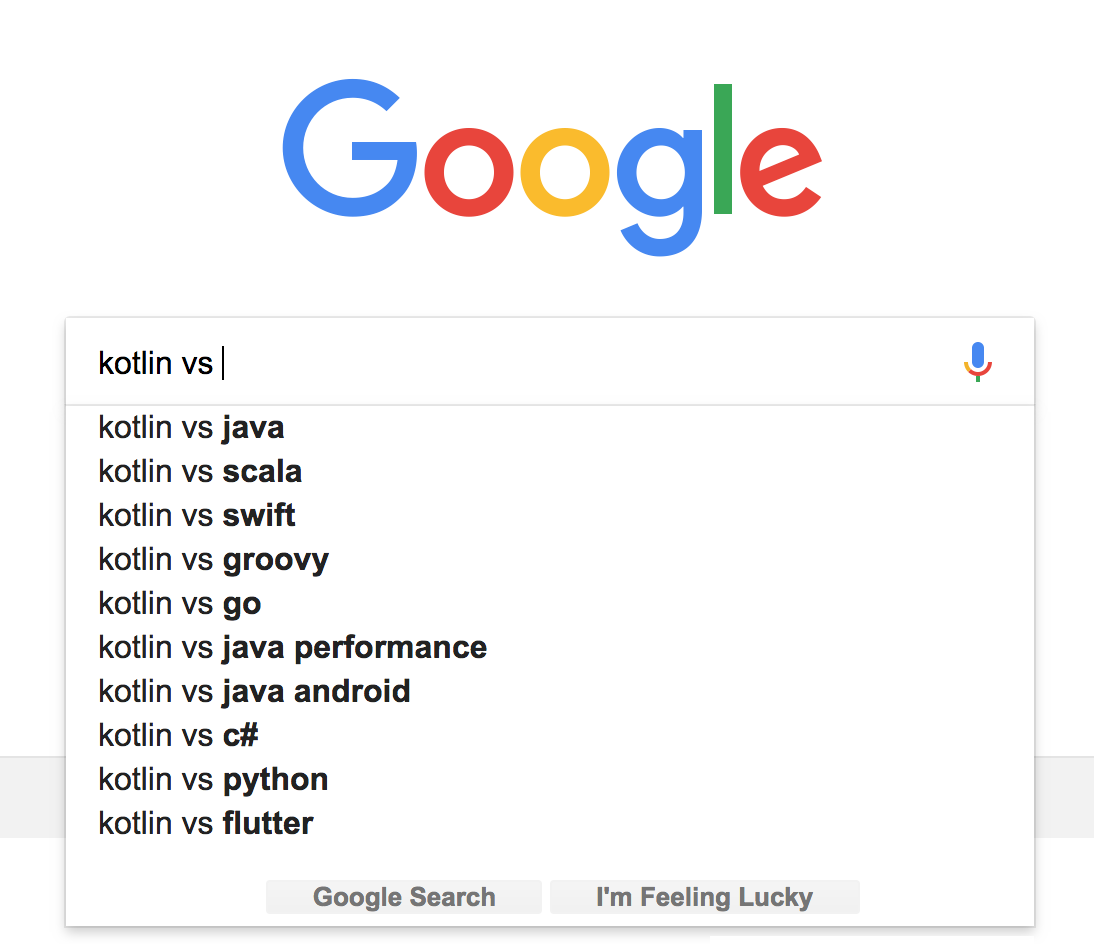Click the I'm Feeling Lucky button

(x=705, y=897)
